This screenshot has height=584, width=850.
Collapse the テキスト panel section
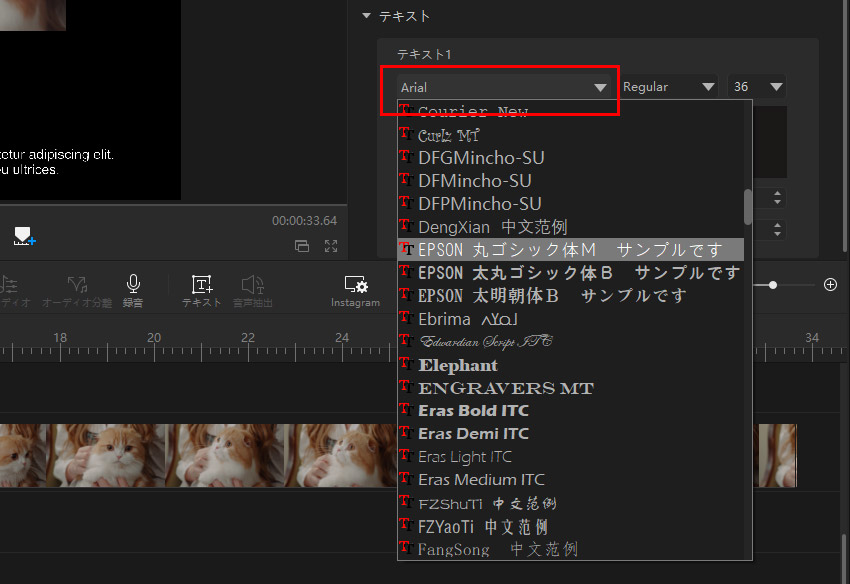point(366,16)
